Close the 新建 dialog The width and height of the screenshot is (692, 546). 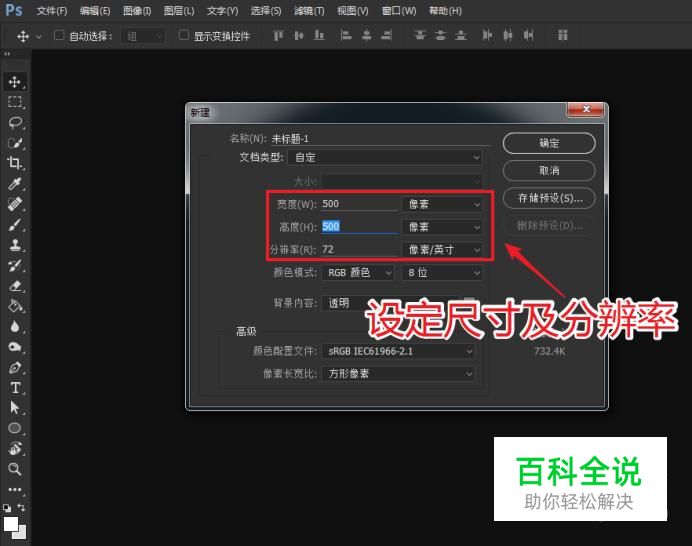pos(586,109)
